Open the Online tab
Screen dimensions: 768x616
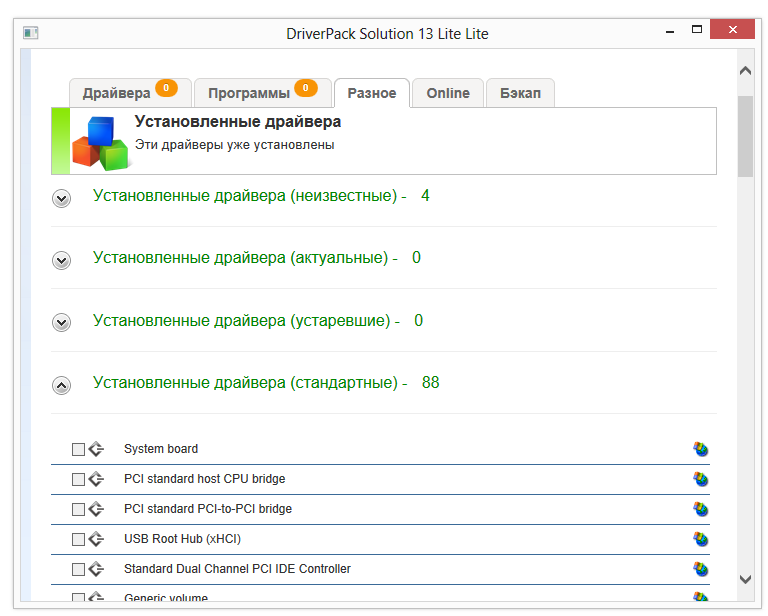pos(448,93)
